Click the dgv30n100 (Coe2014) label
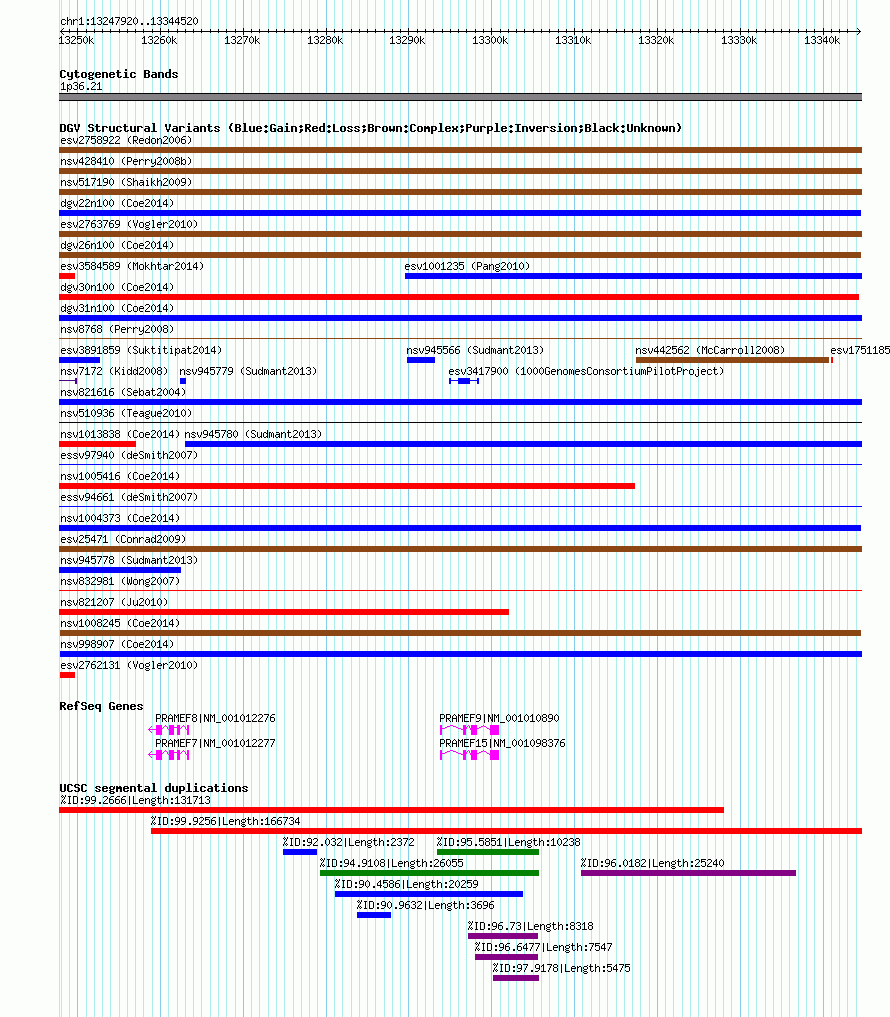 pos(117,287)
